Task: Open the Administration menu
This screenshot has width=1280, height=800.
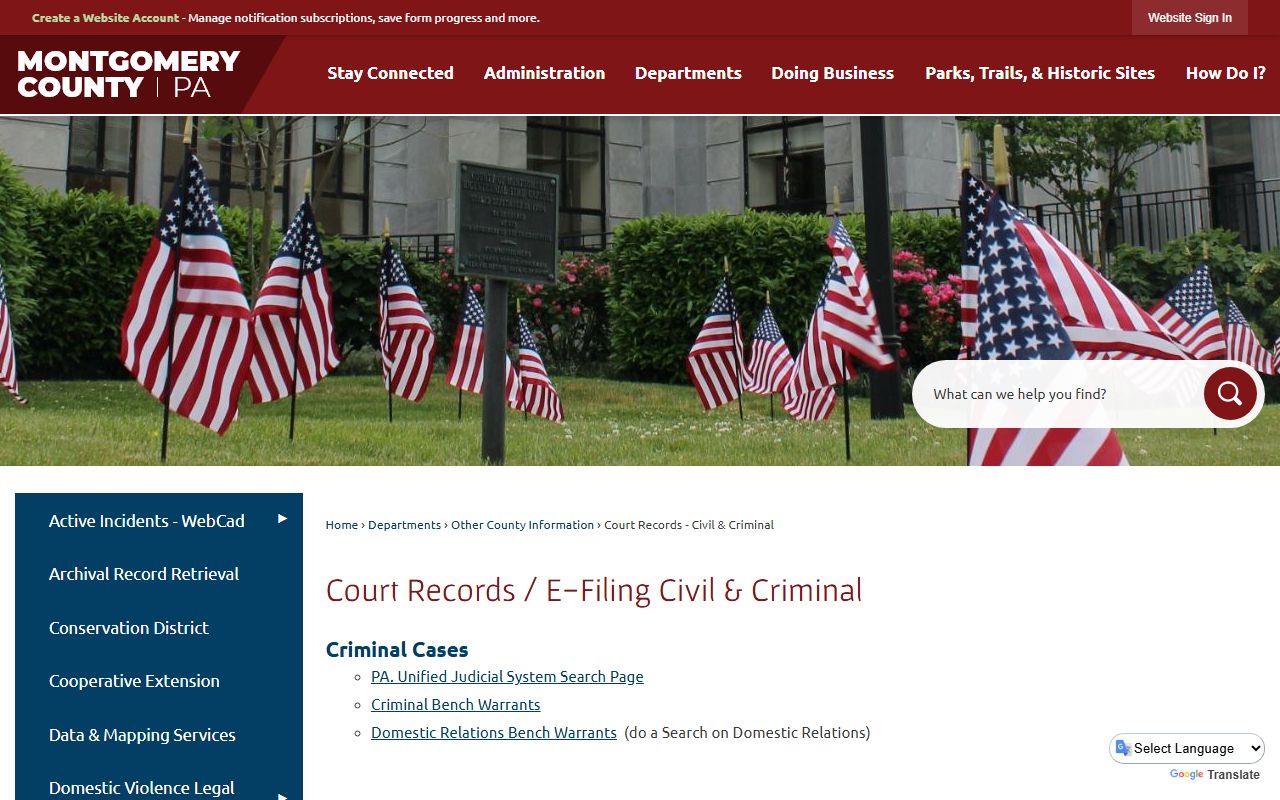Action: (544, 73)
